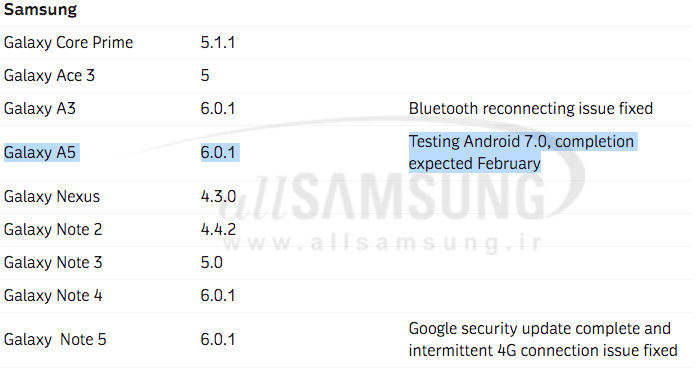Select the Galaxy Note 5 device name

[55, 340]
